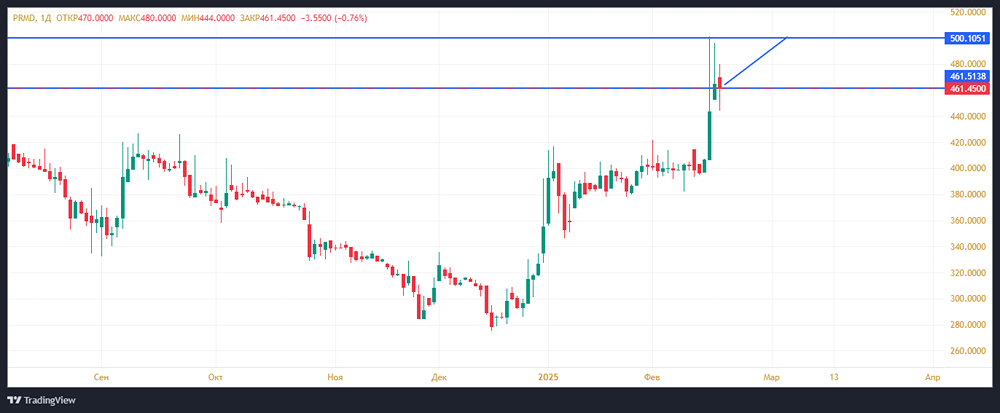Image resolution: width=1000 pixels, height=413 pixels.
Task: Click the 300.0000 price axis label
Action: coord(969,298)
